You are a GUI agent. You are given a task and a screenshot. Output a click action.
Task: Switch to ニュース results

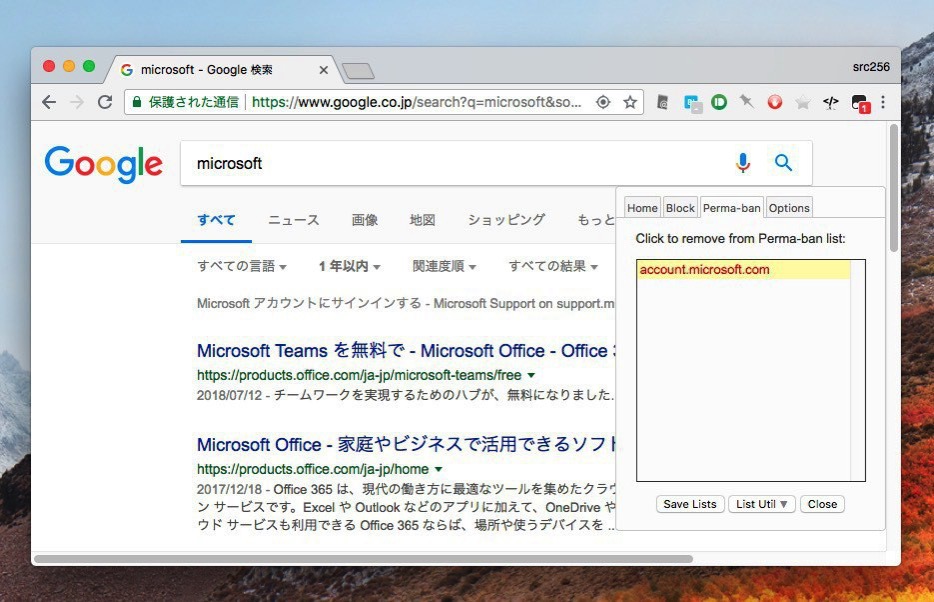click(x=294, y=220)
